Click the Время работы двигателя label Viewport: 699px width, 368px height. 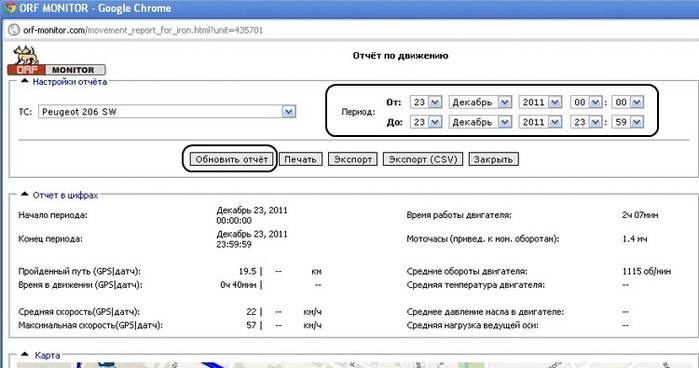459,215
